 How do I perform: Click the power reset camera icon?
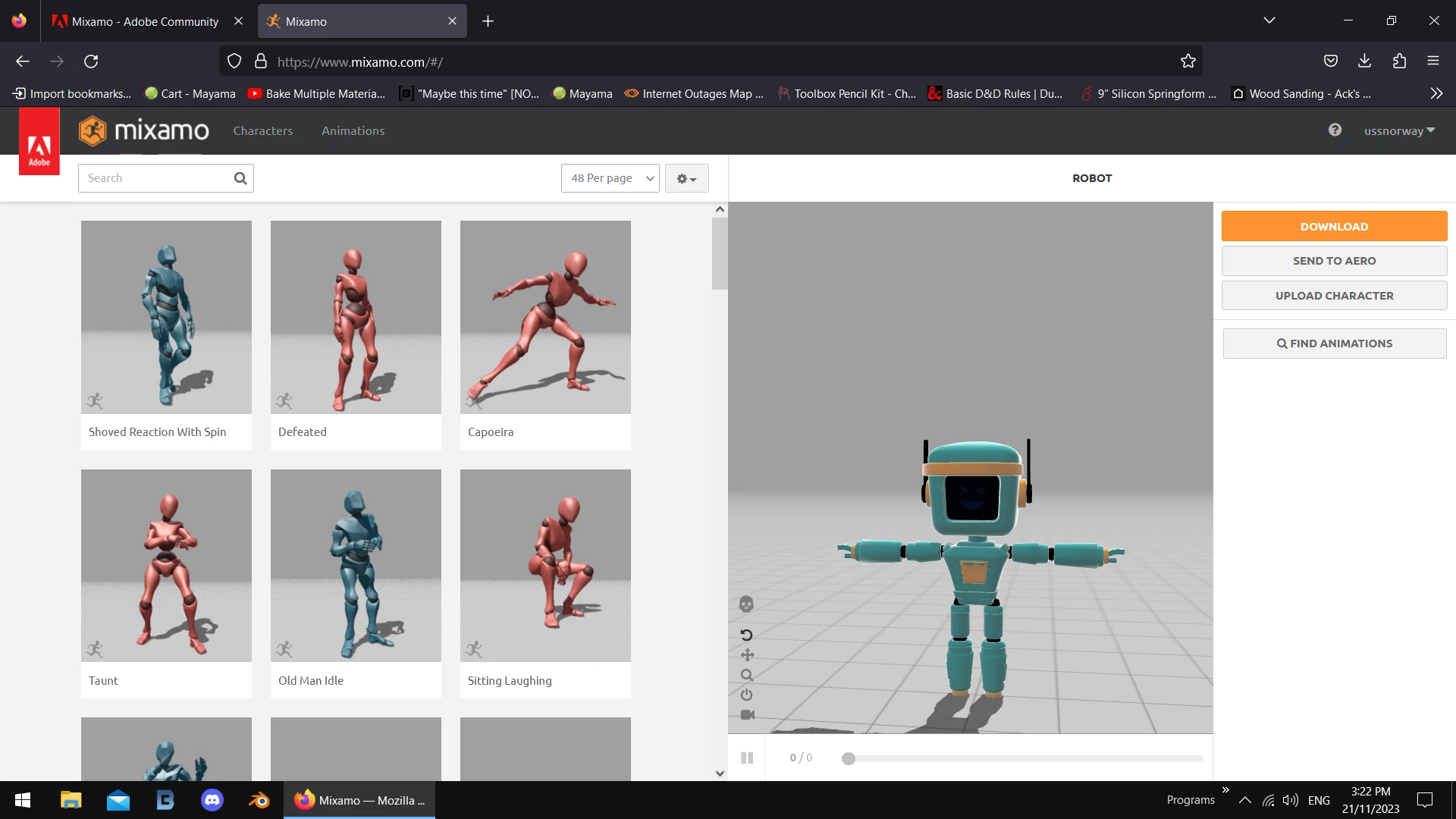747,695
